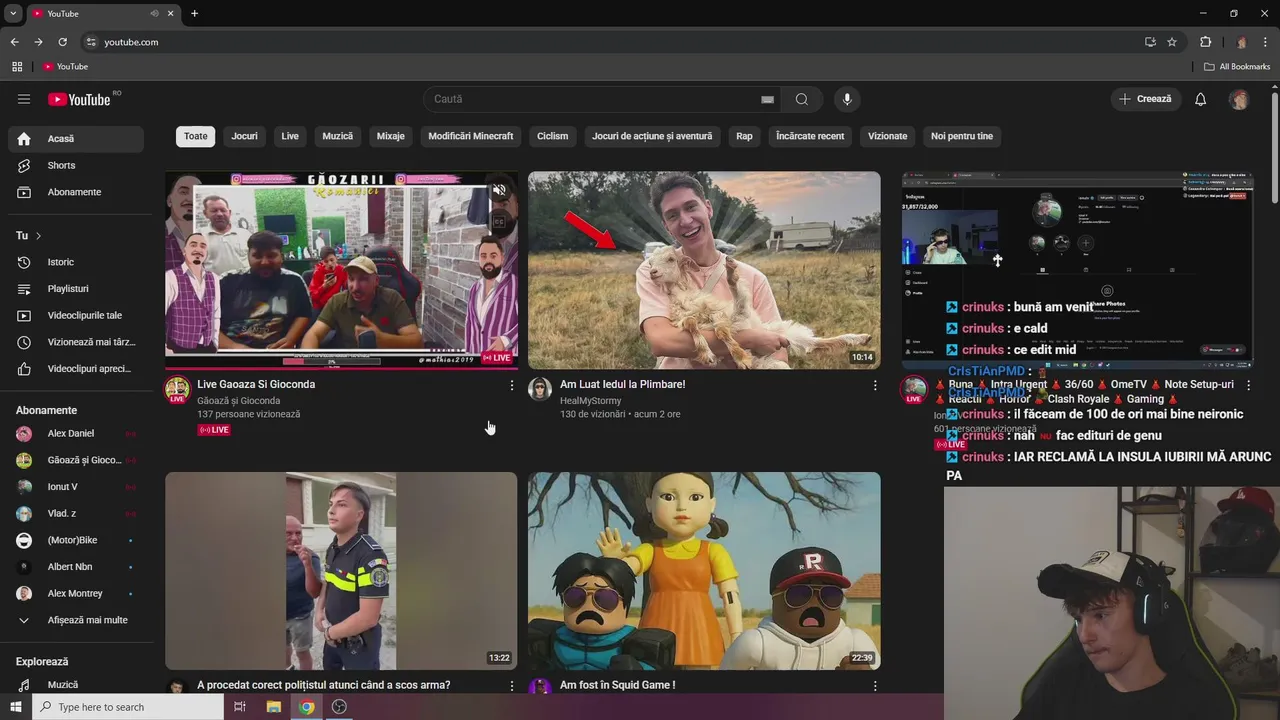Open Shorts from sidebar
The height and width of the screenshot is (720, 1280).
[x=76, y=165]
